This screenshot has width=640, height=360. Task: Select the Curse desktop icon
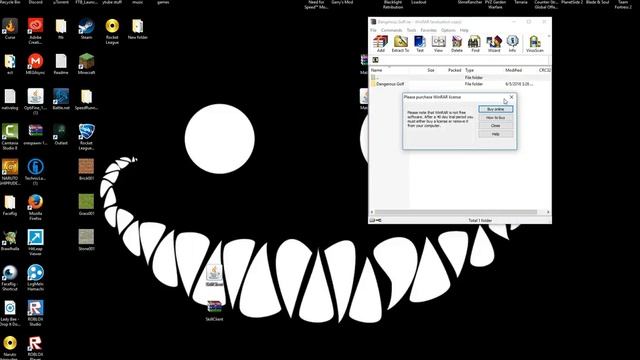click(x=10, y=29)
